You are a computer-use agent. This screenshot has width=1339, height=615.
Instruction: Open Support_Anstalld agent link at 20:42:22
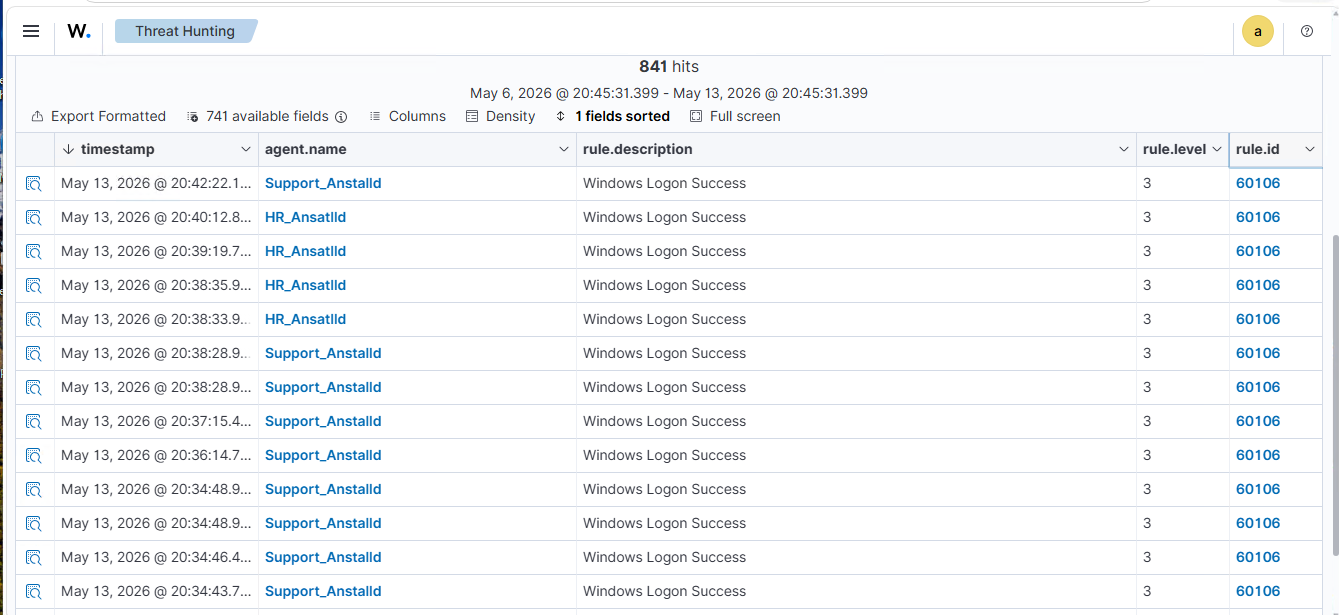coord(323,183)
